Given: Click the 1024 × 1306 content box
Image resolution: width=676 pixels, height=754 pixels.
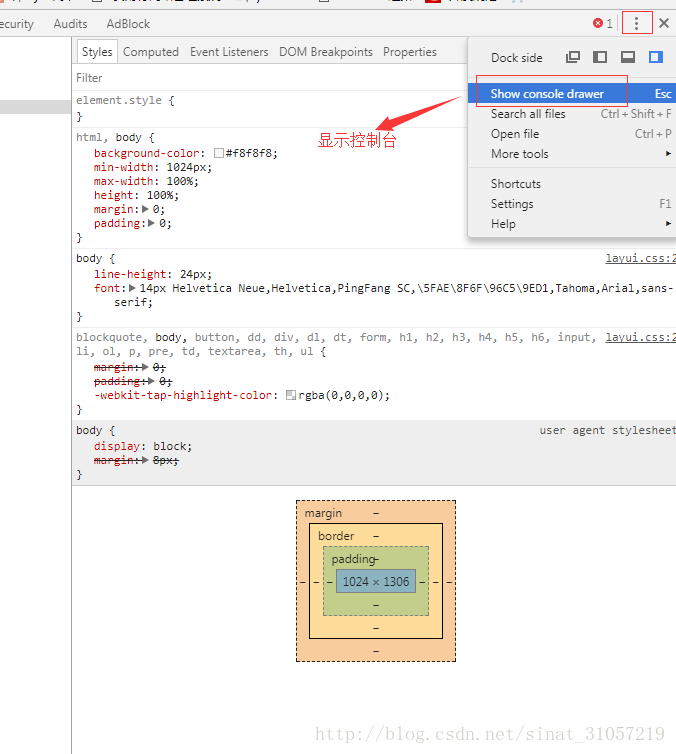Looking at the screenshot, I should click(x=376, y=581).
